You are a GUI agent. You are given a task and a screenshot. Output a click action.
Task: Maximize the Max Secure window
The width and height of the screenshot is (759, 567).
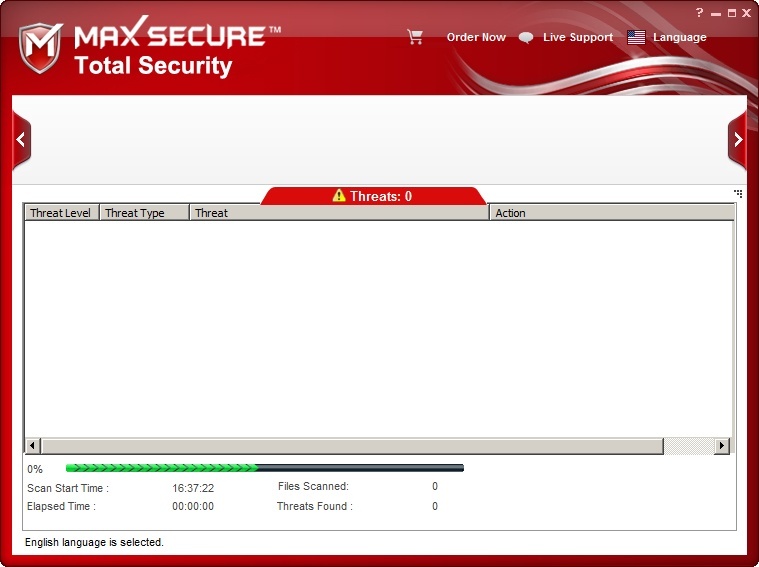point(732,14)
